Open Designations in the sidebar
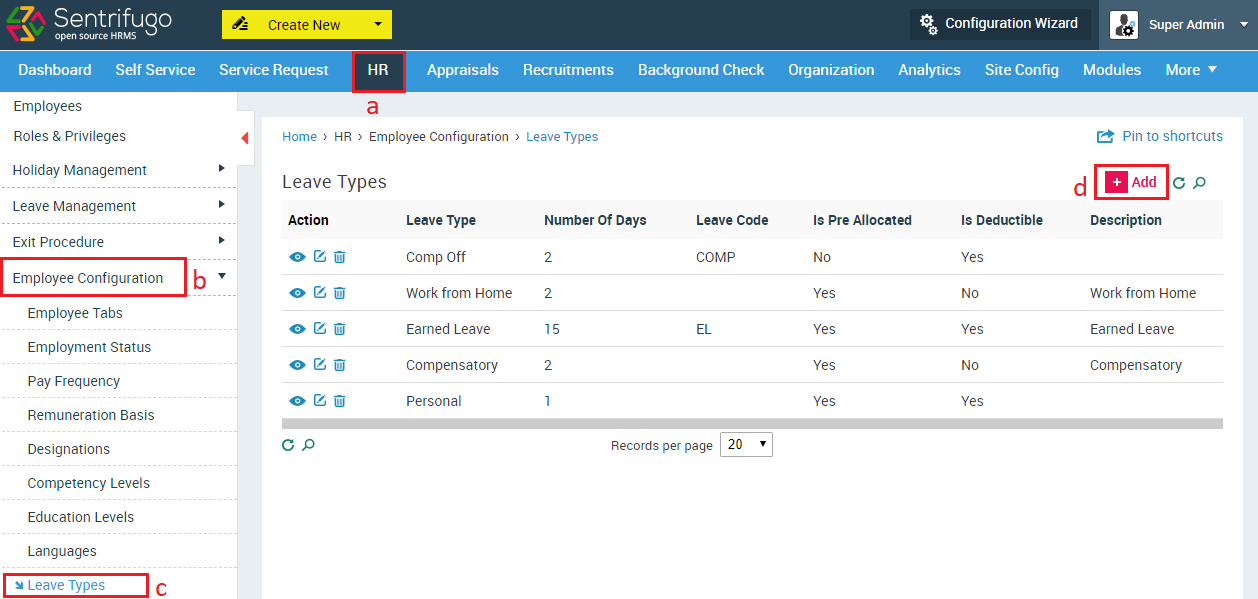The height and width of the screenshot is (599, 1258). tap(69, 449)
